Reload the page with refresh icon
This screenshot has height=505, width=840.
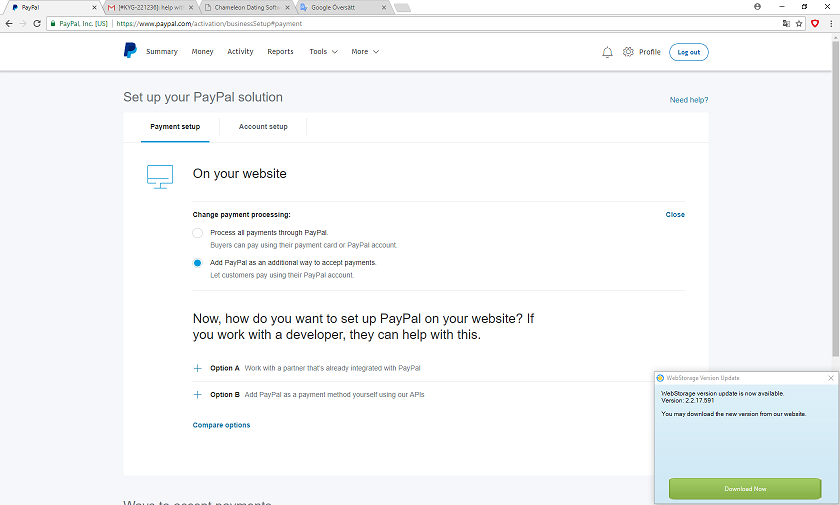tap(37, 24)
